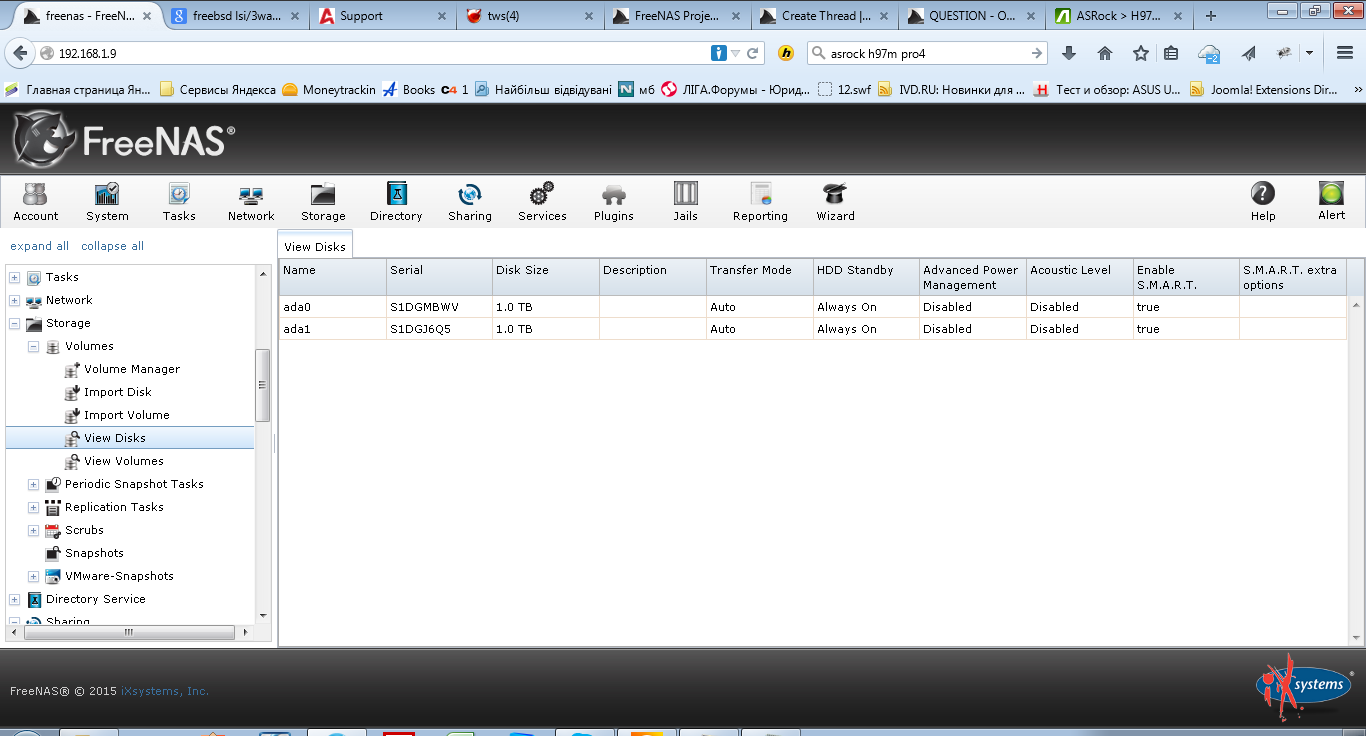The height and width of the screenshot is (736, 1366).
Task: Open the iXsystems, Inc. footer link
Action: pyautogui.click(x=165, y=691)
